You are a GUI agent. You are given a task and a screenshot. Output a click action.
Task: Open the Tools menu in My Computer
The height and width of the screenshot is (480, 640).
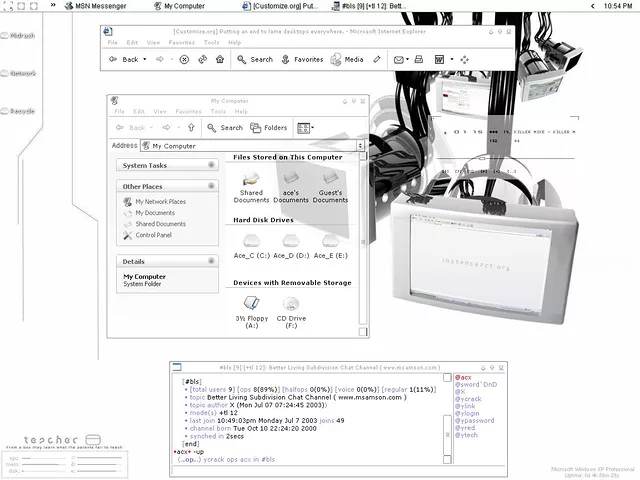tap(214, 111)
